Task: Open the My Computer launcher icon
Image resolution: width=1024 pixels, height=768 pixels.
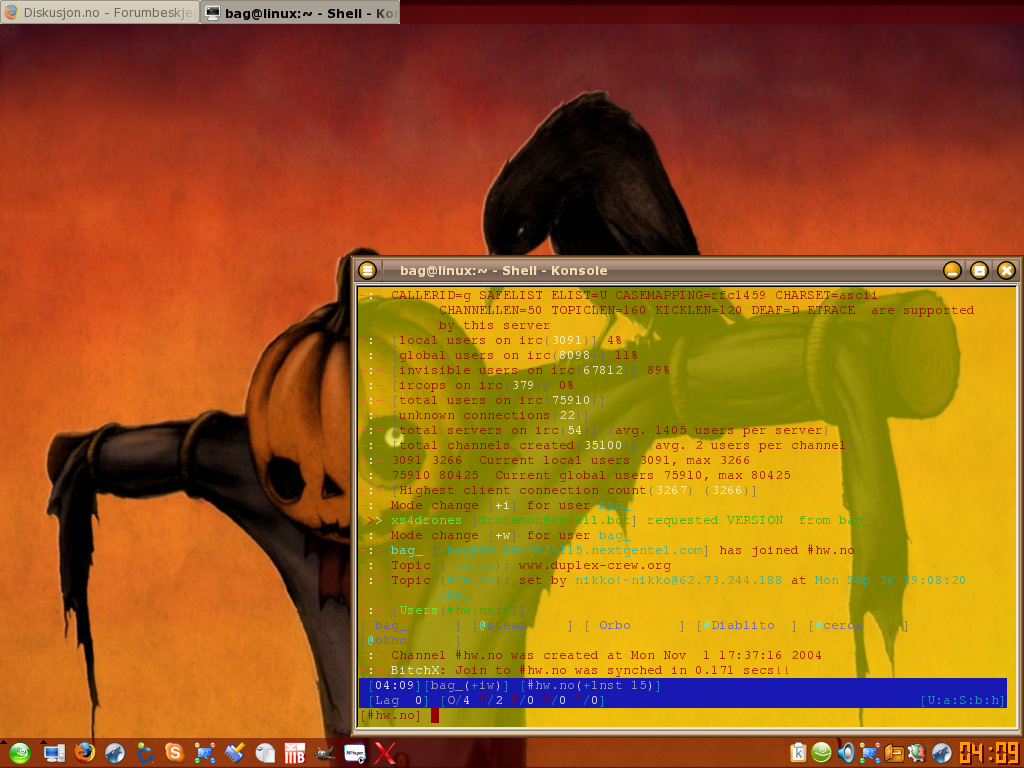Action: pyautogui.click(x=54, y=753)
